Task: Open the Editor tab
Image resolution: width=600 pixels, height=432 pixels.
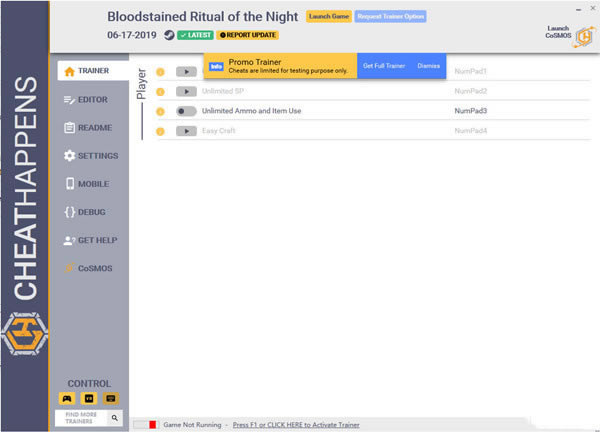Action: pos(93,99)
